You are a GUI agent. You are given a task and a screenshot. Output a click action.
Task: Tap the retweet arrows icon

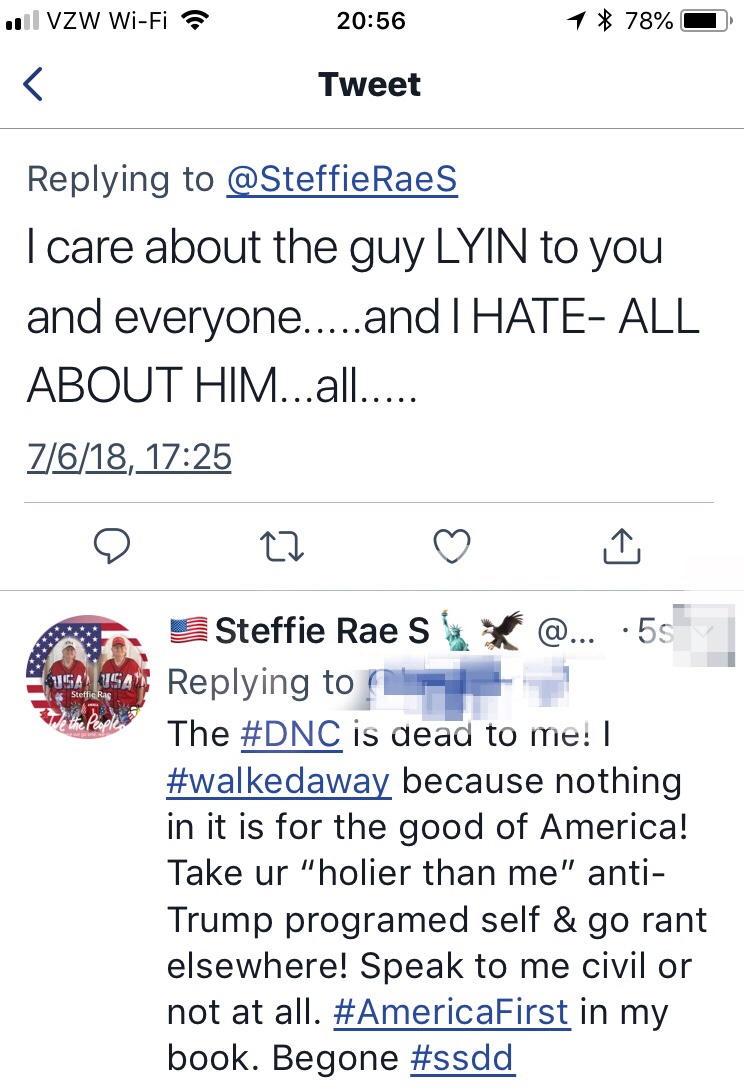[281, 546]
